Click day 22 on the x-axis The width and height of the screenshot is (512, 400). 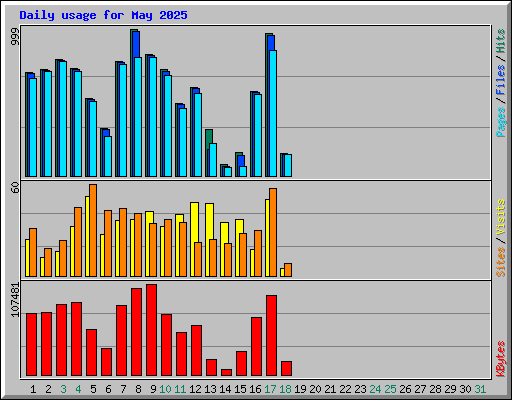tap(345, 389)
